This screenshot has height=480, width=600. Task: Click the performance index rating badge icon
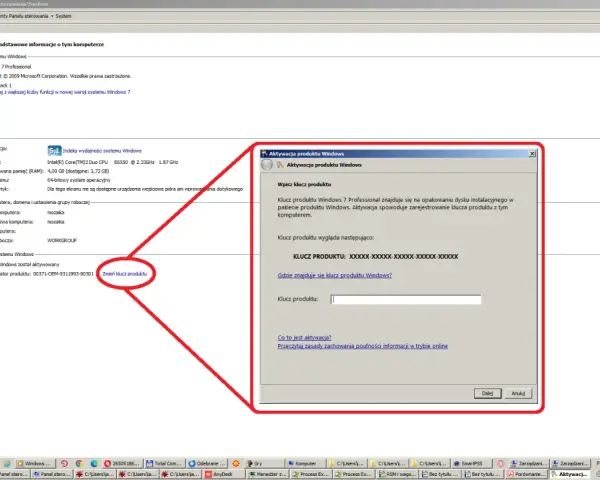click(54, 150)
